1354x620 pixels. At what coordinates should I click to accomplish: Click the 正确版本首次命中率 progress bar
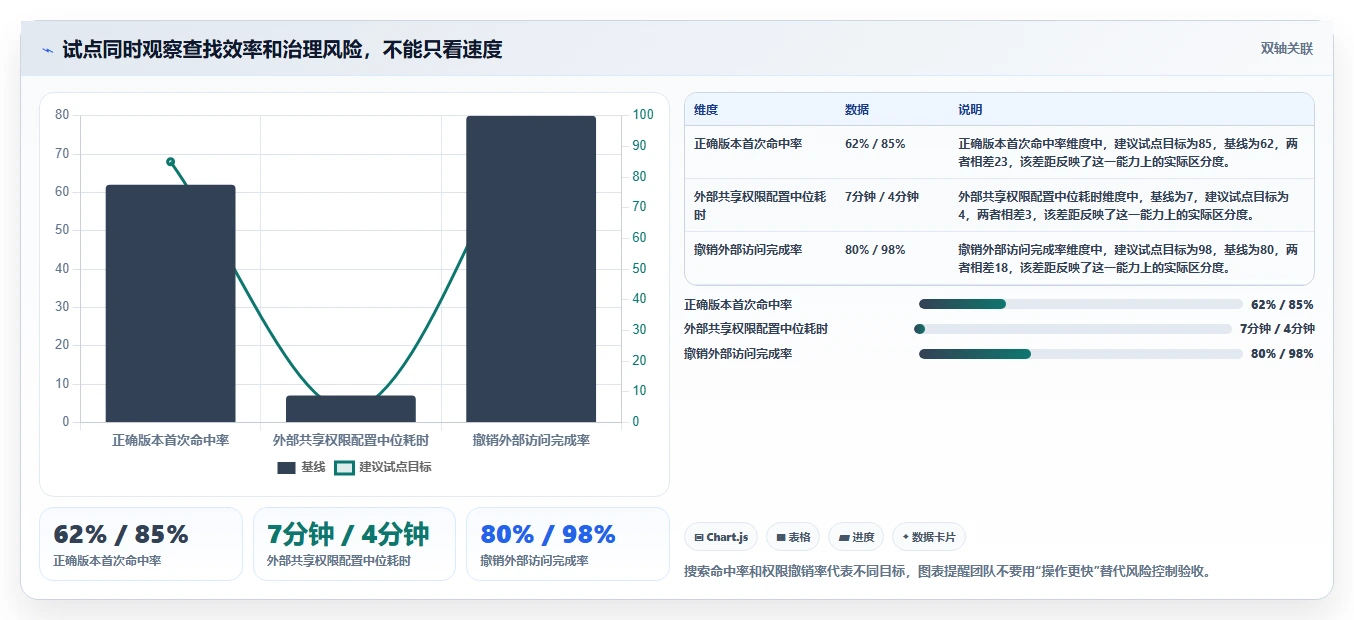pos(1080,304)
